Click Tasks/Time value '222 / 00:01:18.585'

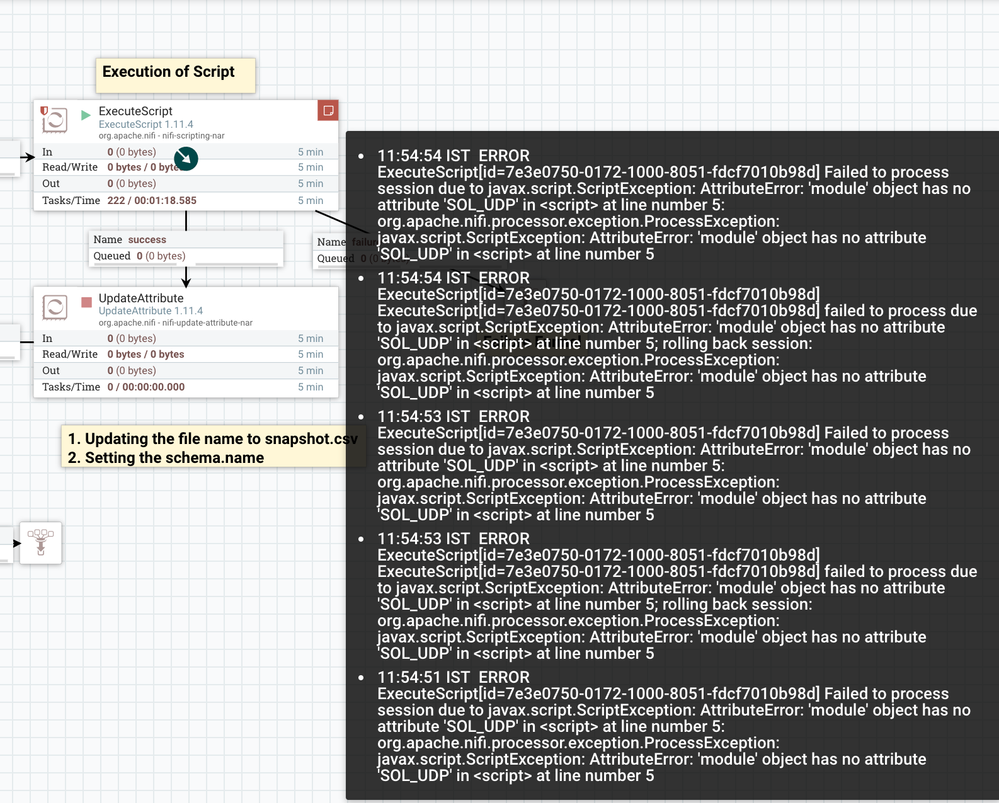coord(152,200)
